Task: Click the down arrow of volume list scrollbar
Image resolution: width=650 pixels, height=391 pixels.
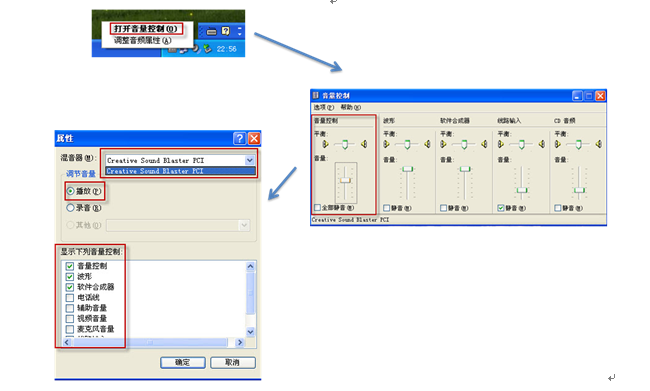Action: point(250,332)
